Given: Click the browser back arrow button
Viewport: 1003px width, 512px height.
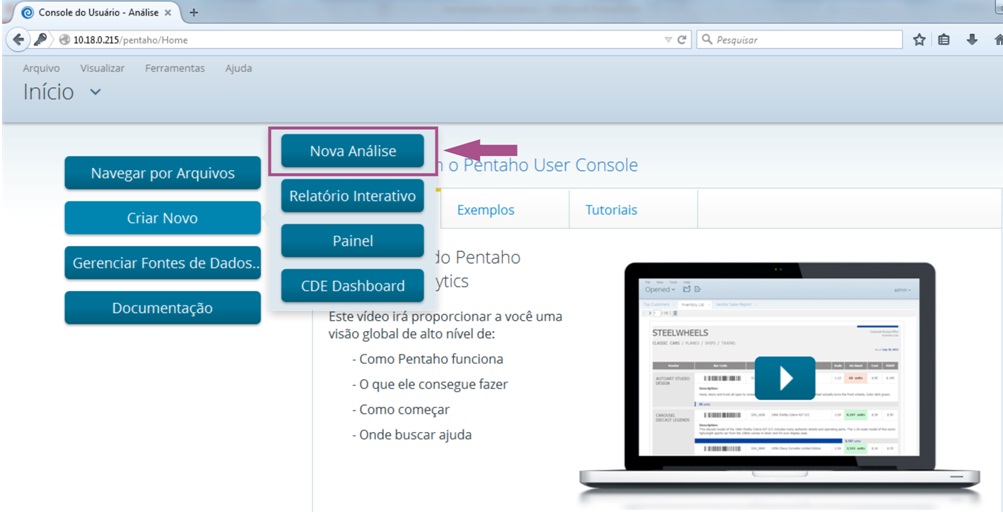Looking at the screenshot, I should [18, 40].
